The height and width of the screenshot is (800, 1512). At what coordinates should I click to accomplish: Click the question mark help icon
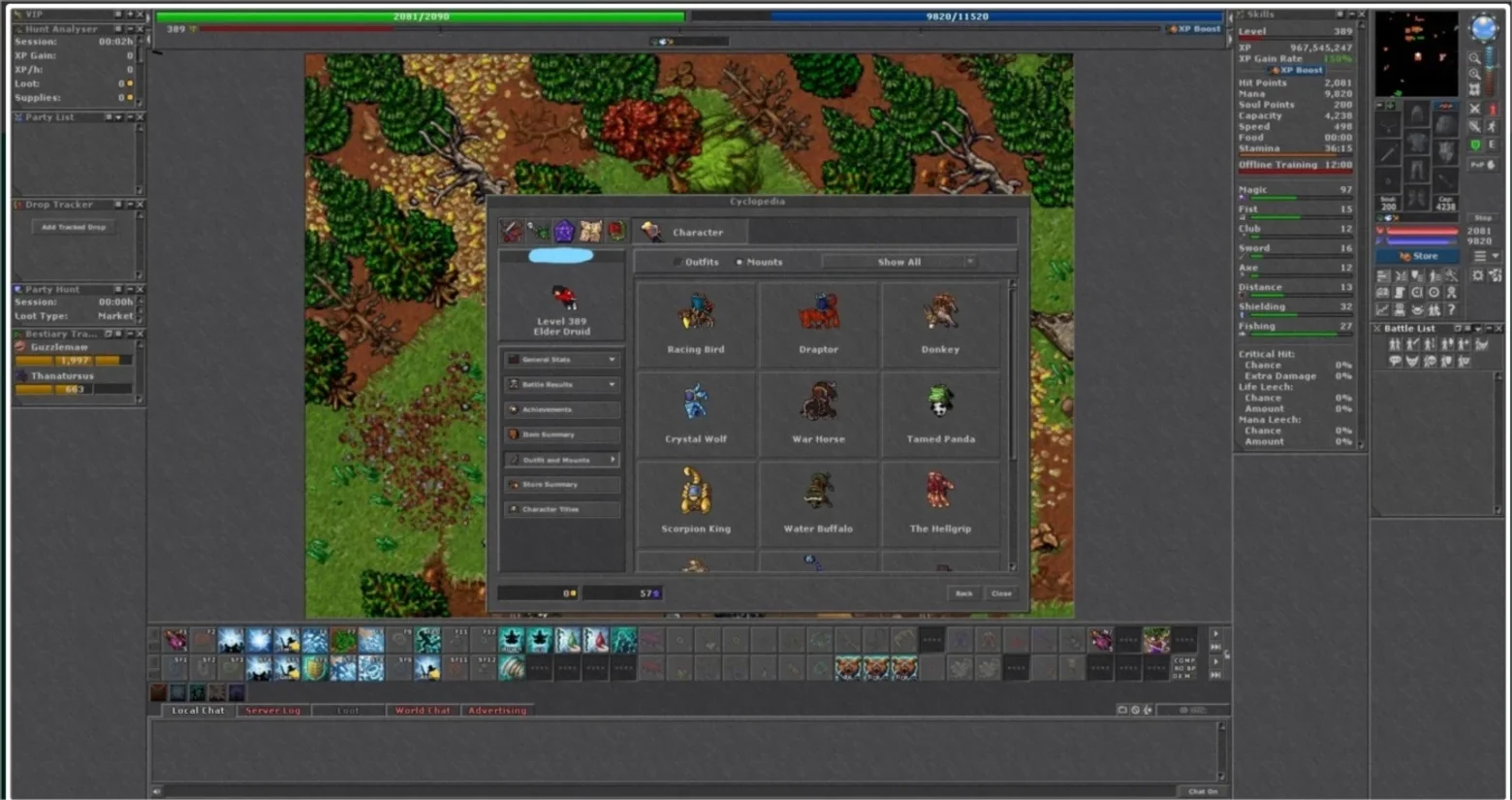[x=1451, y=309]
